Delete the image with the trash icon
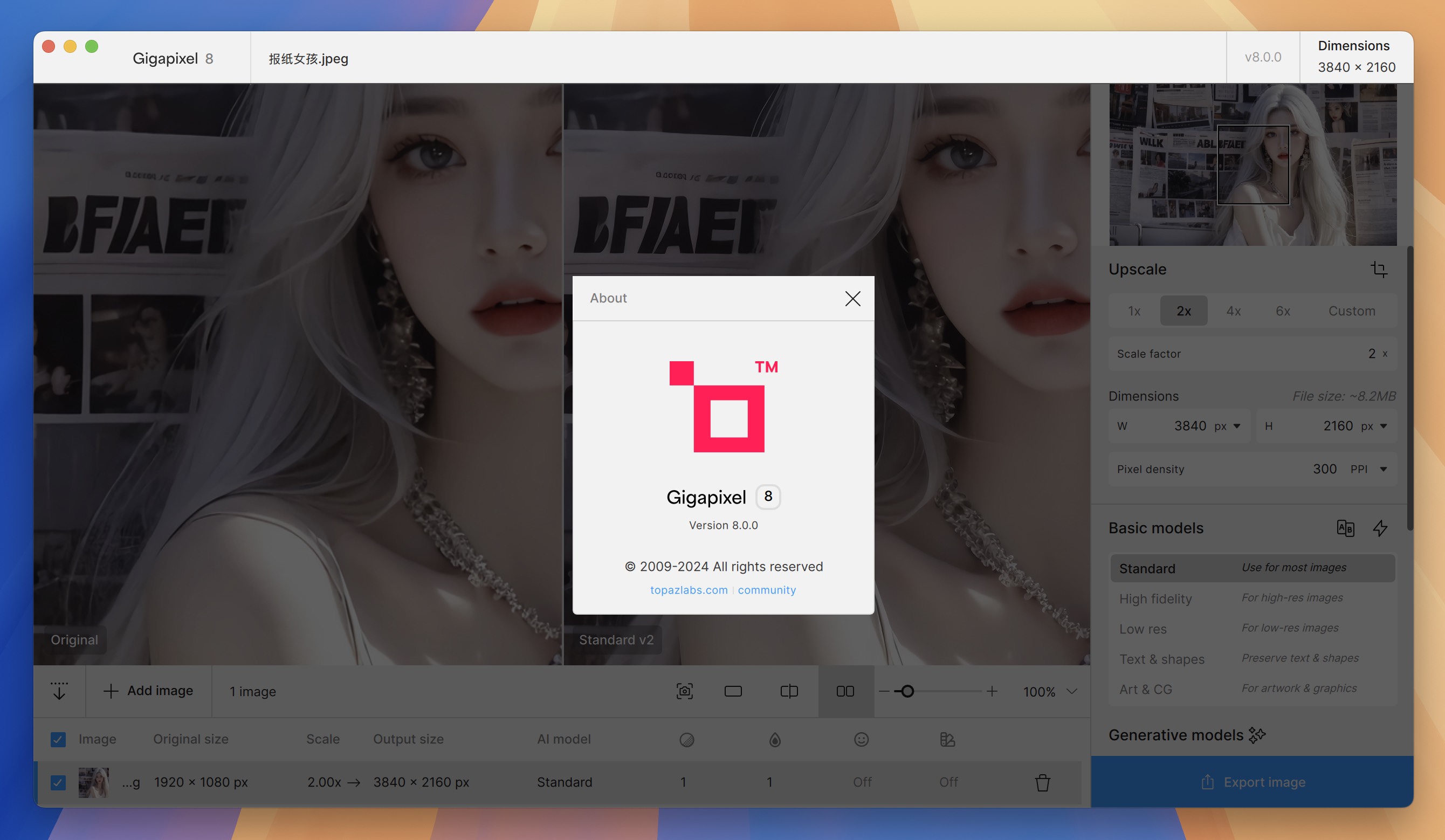Image resolution: width=1445 pixels, height=840 pixels. pos(1042,783)
